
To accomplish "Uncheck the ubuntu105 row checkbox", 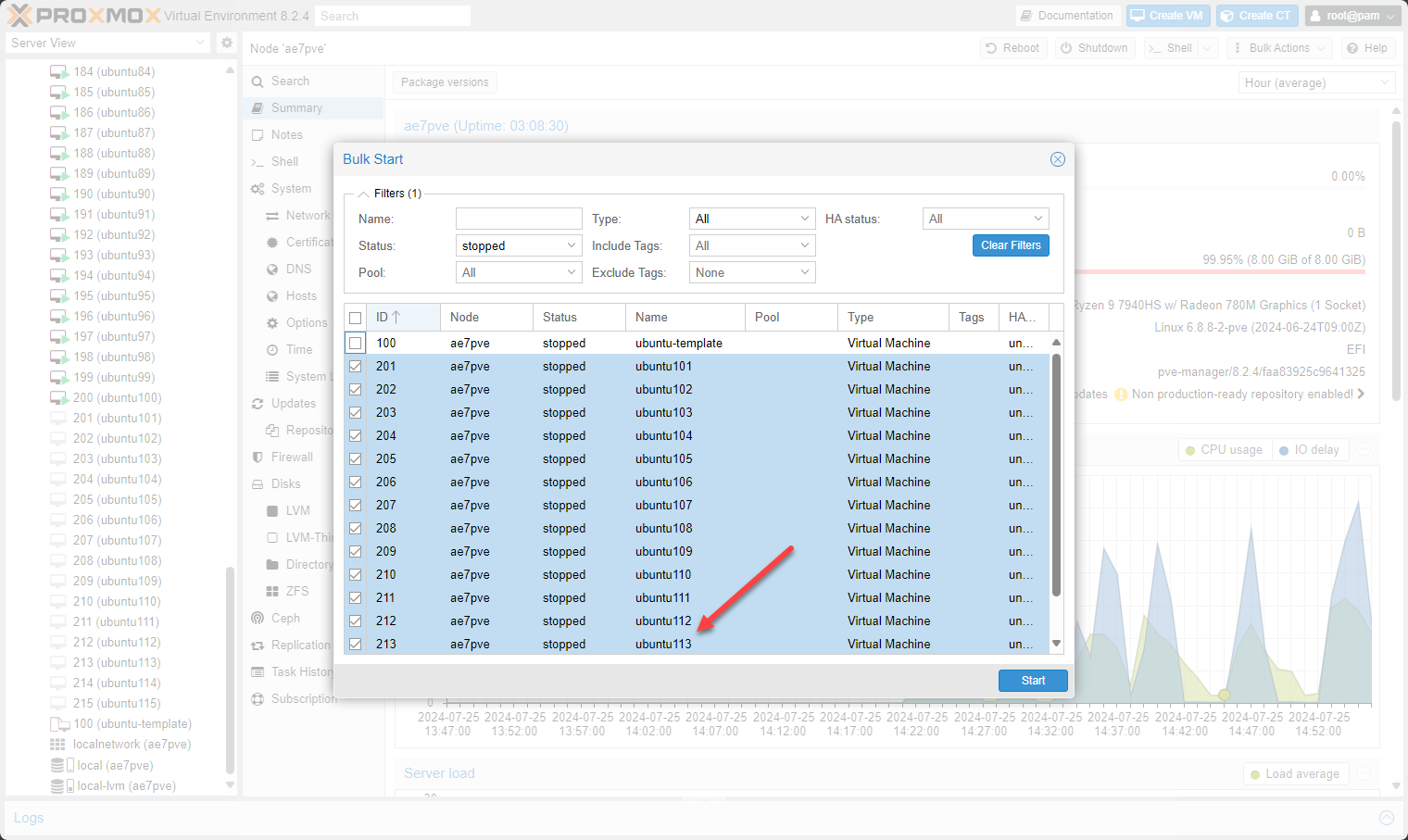I will [x=356, y=458].
